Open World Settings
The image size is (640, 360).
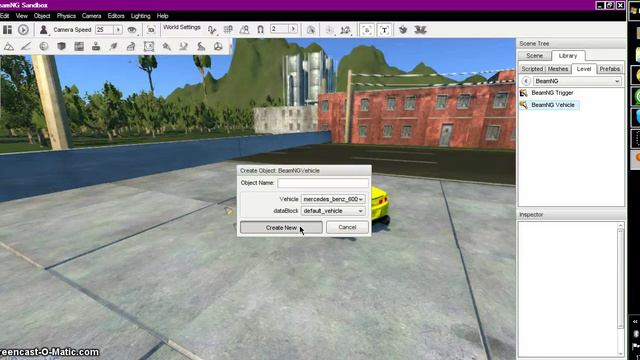182,27
